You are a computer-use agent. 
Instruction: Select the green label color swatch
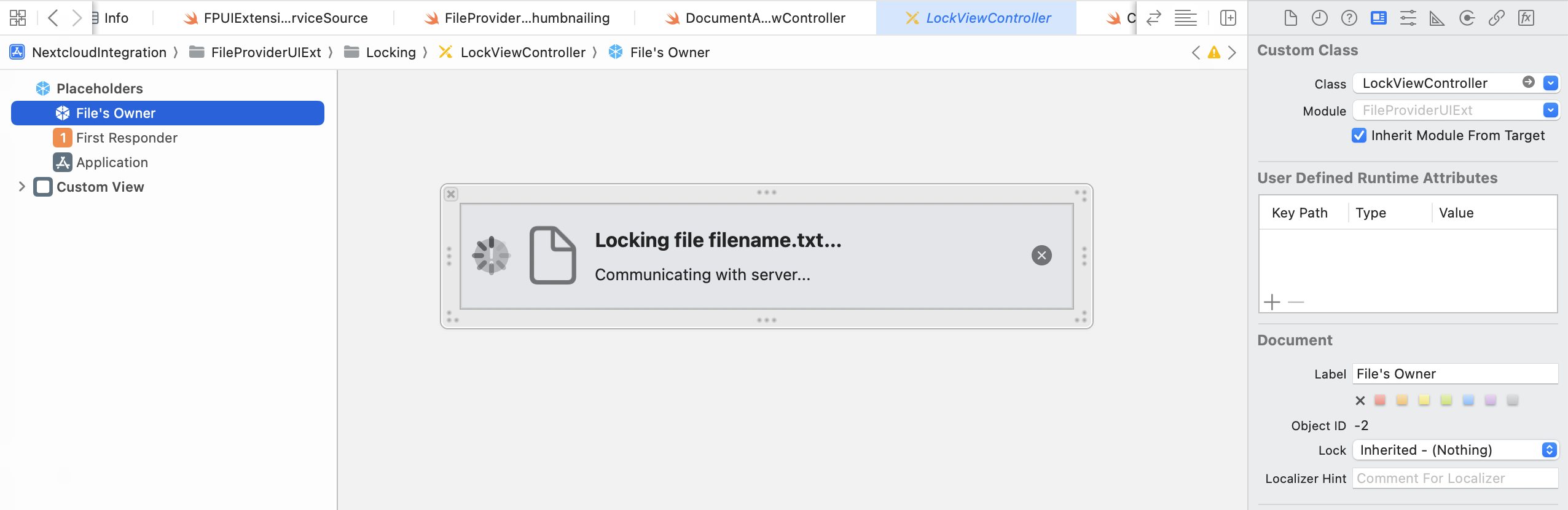tap(1446, 400)
